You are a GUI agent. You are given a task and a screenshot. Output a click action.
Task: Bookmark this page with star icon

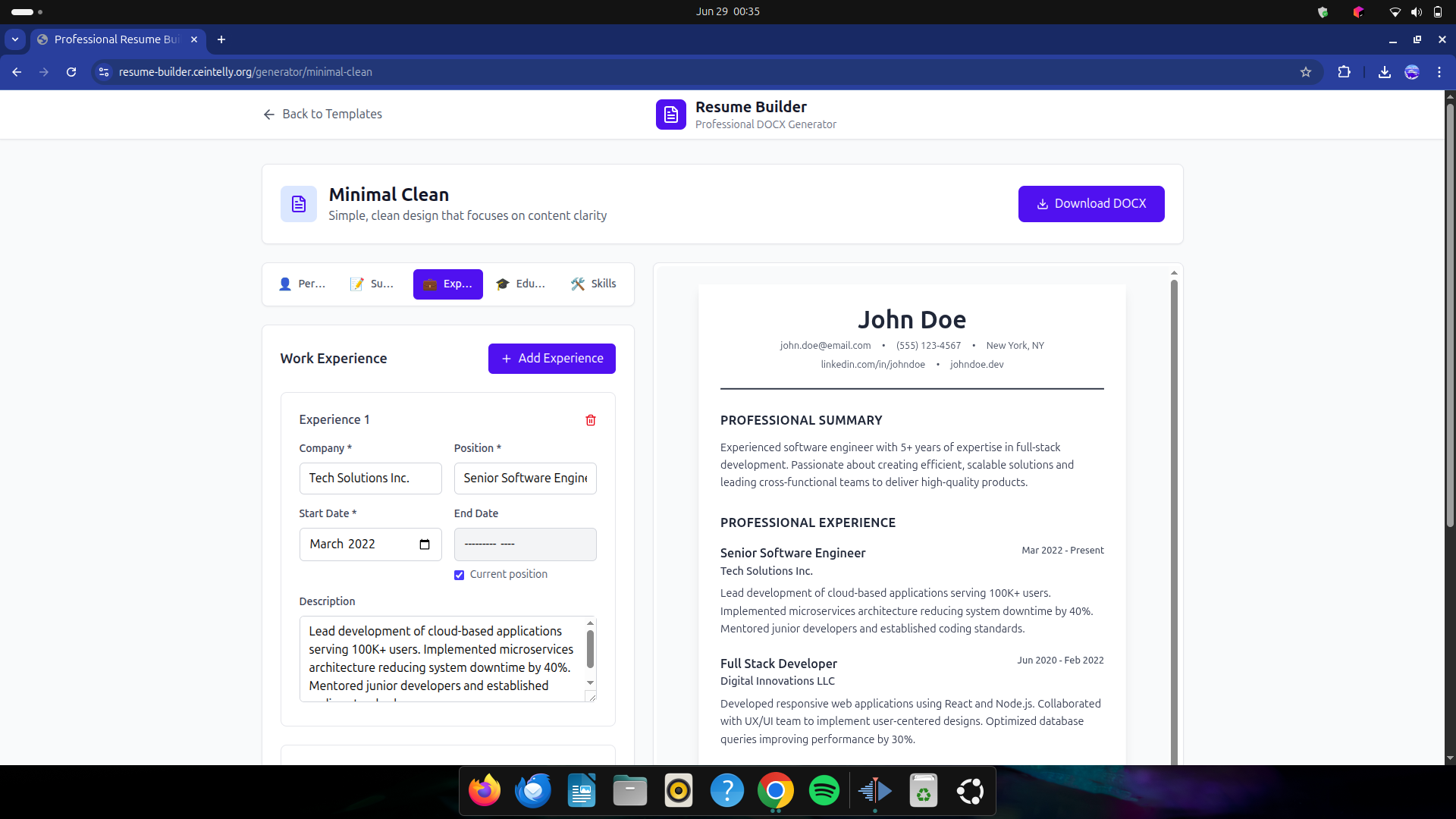pos(1306,72)
